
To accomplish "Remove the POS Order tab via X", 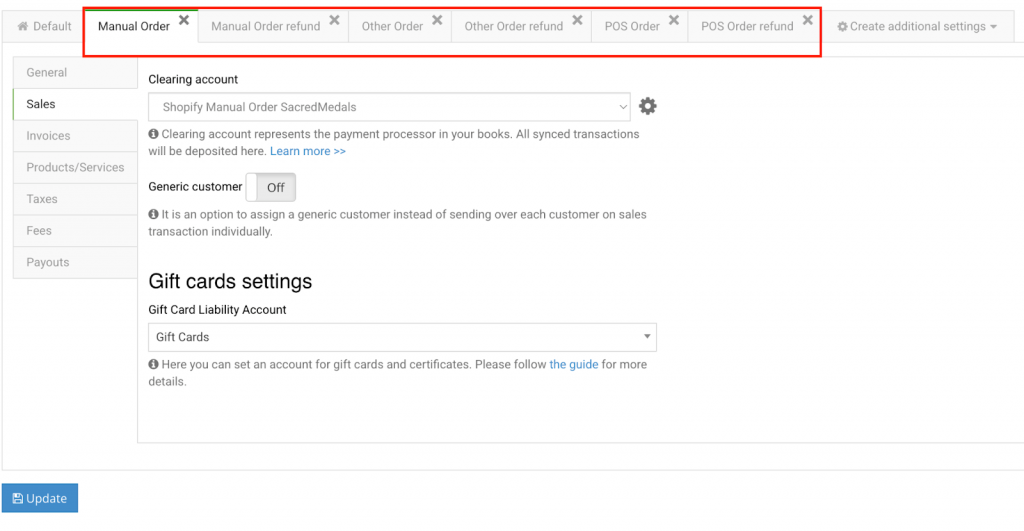I will point(674,20).
